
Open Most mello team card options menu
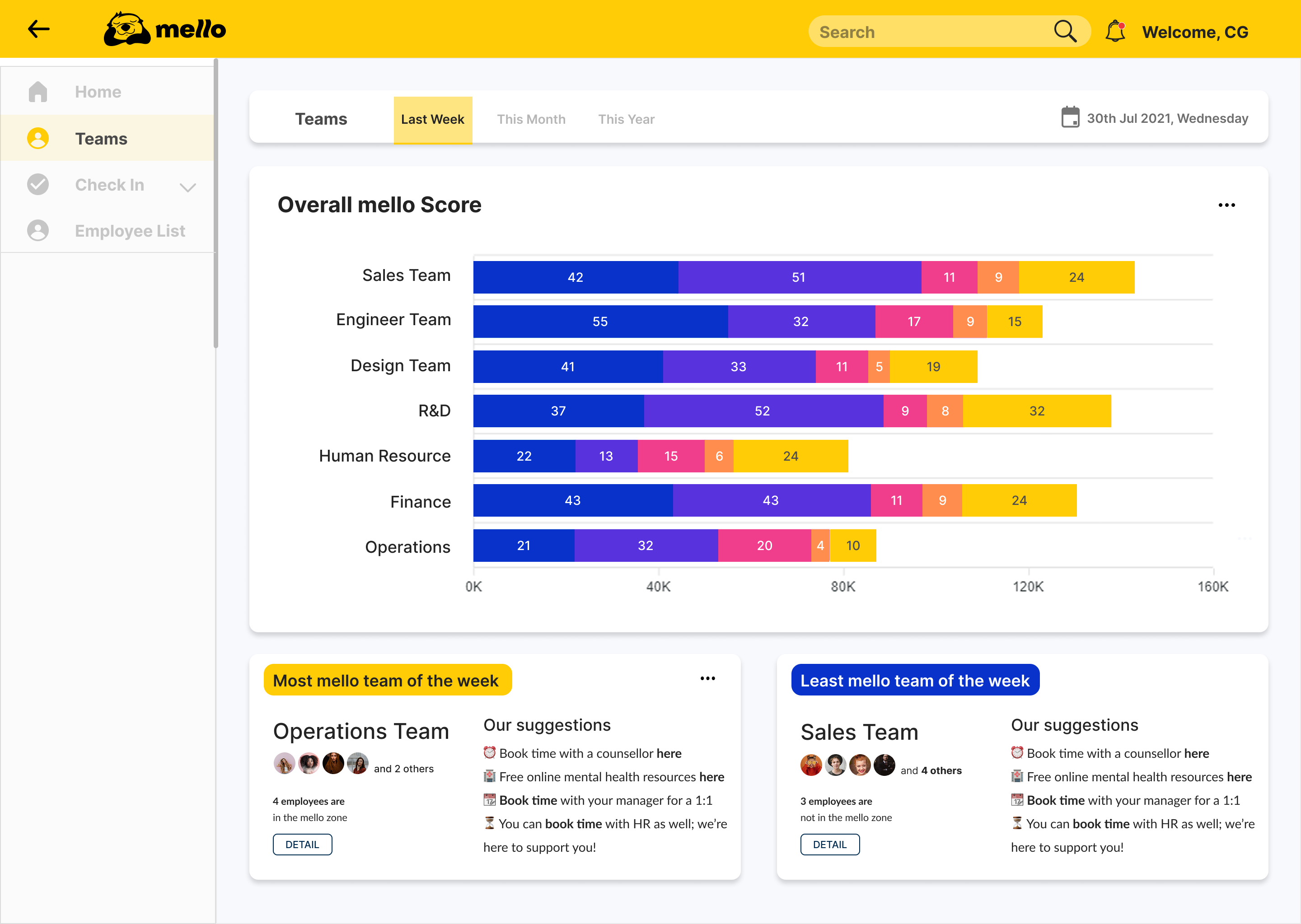(707, 678)
